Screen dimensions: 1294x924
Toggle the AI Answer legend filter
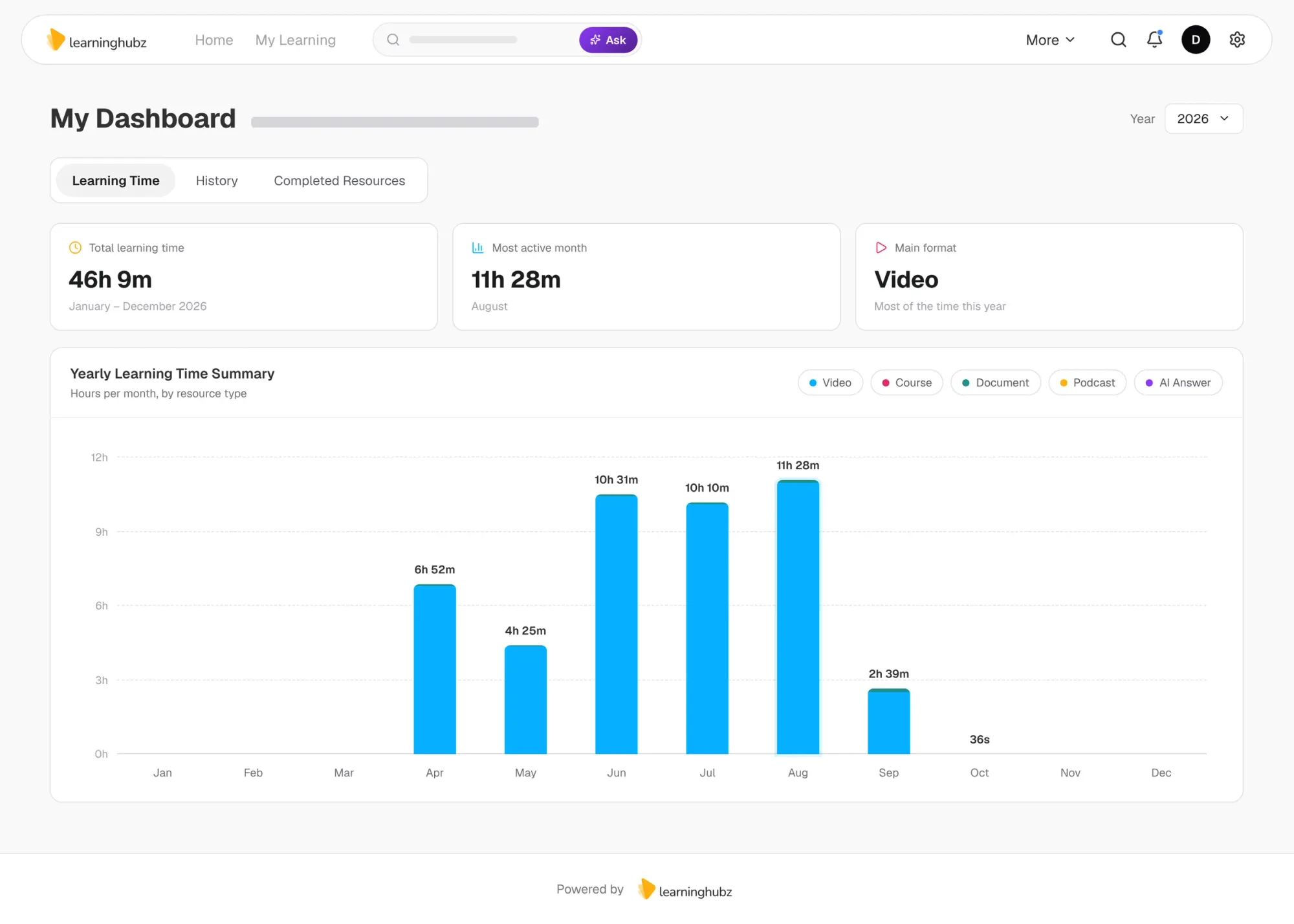[1178, 382]
